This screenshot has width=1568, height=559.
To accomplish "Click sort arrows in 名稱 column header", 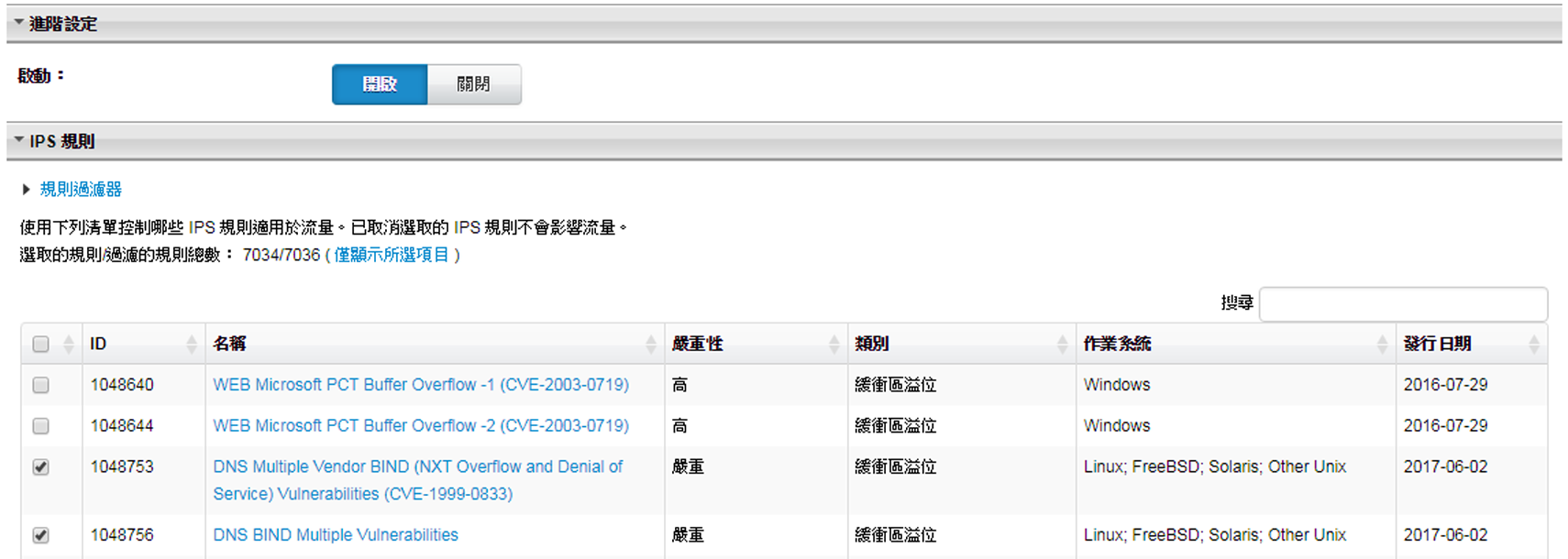I will pos(650,345).
